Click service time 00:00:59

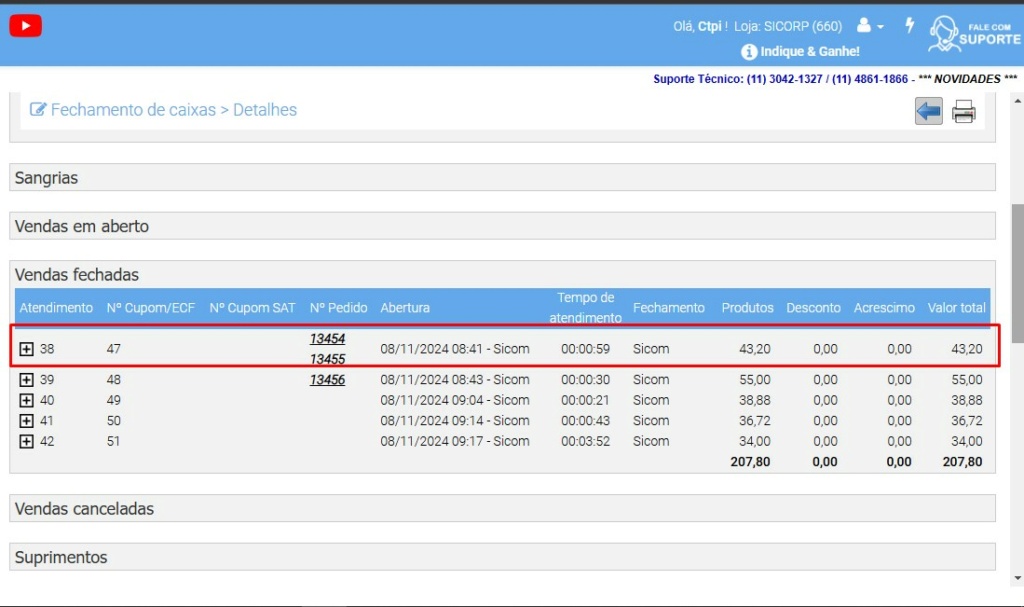click(x=585, y=349)
